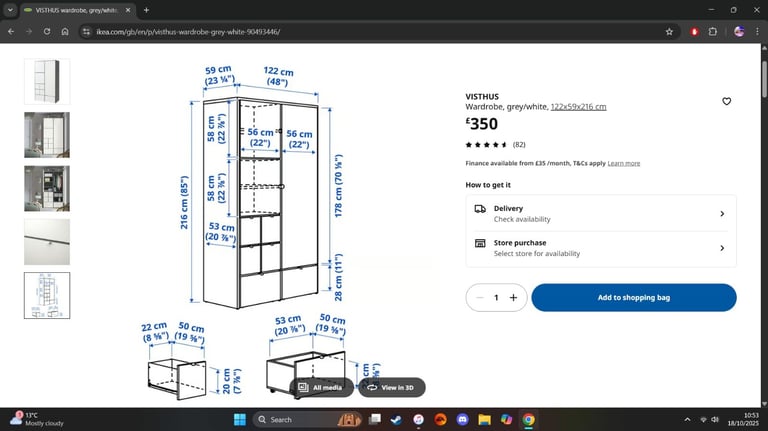768x431 pixels.
Task: Open Discord from the taskbar
Action: coord(462,420)
